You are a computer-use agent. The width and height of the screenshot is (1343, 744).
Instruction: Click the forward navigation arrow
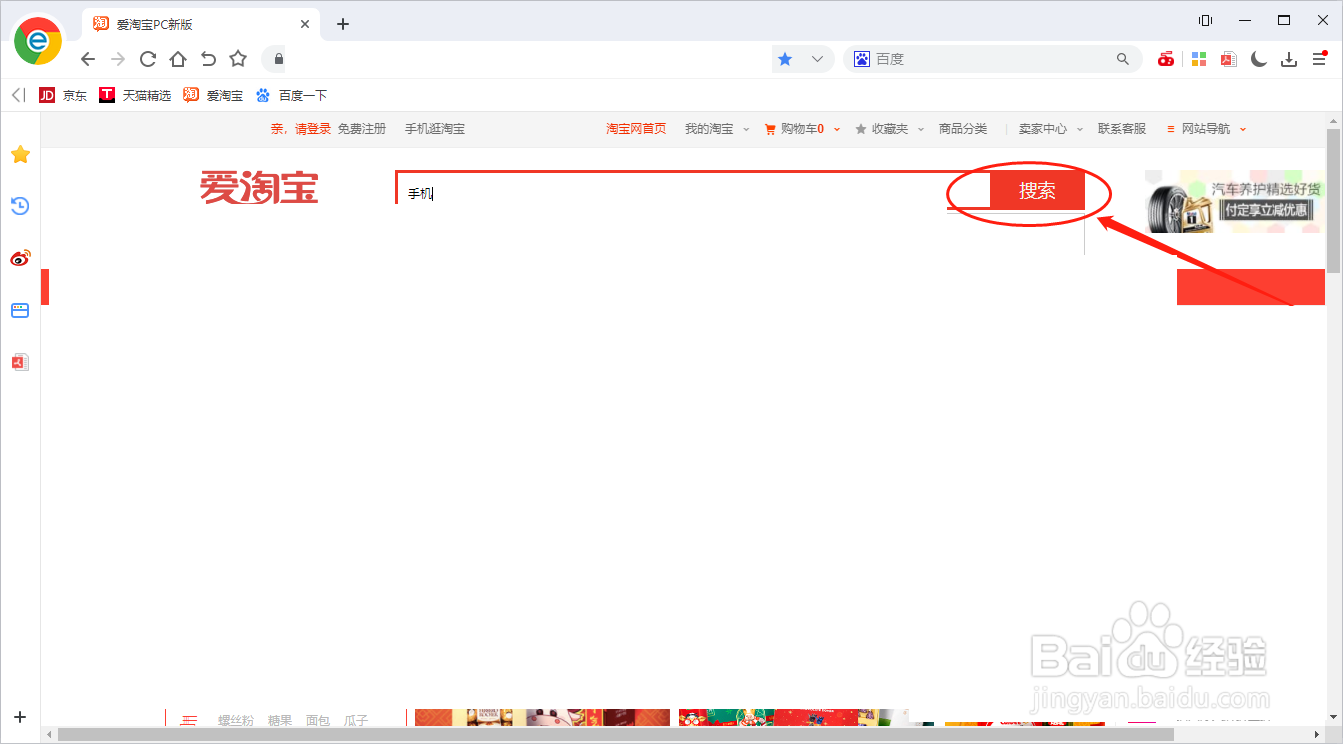point(118,59)
